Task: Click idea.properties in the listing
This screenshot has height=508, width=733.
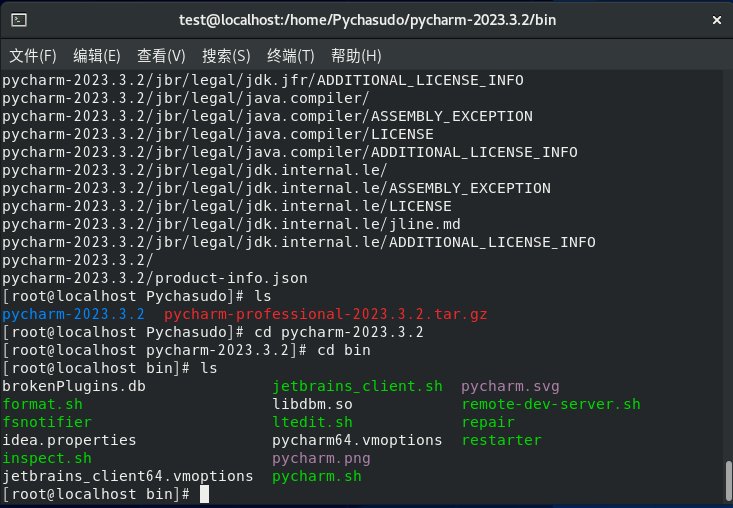Action: [x=69, y=440]
